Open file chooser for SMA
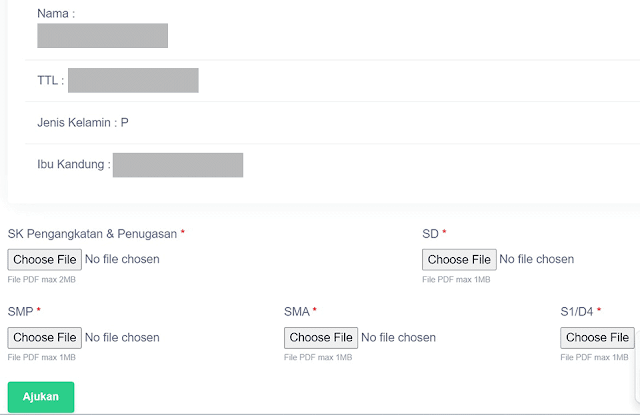640x415 pixels. 321,338
